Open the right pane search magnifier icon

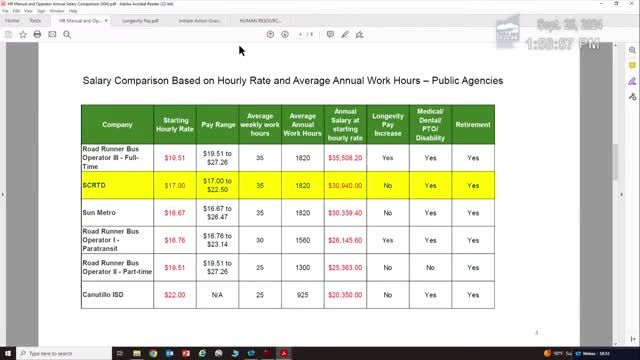pos(632,50)
